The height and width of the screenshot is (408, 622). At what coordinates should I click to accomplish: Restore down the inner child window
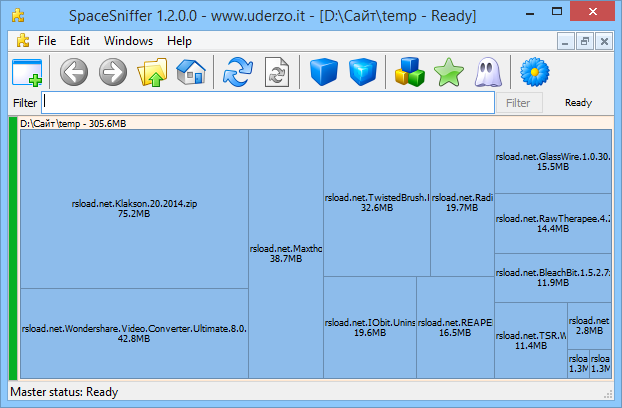coord(585,41)
